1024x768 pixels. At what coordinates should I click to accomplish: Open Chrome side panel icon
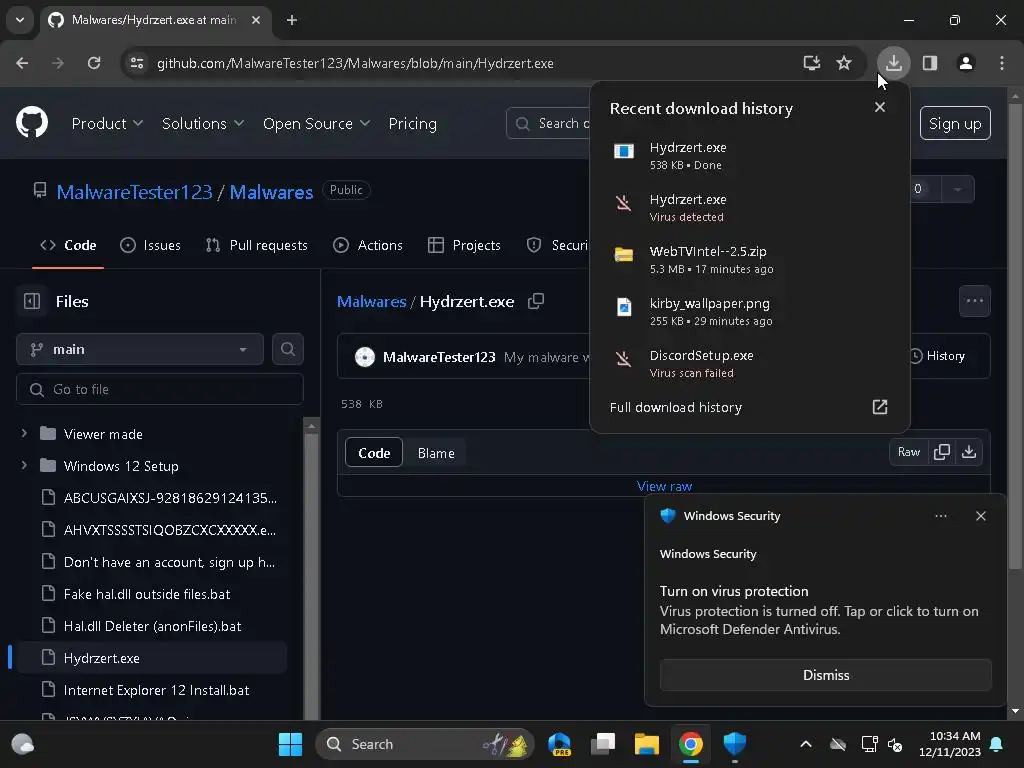(929, 63)
